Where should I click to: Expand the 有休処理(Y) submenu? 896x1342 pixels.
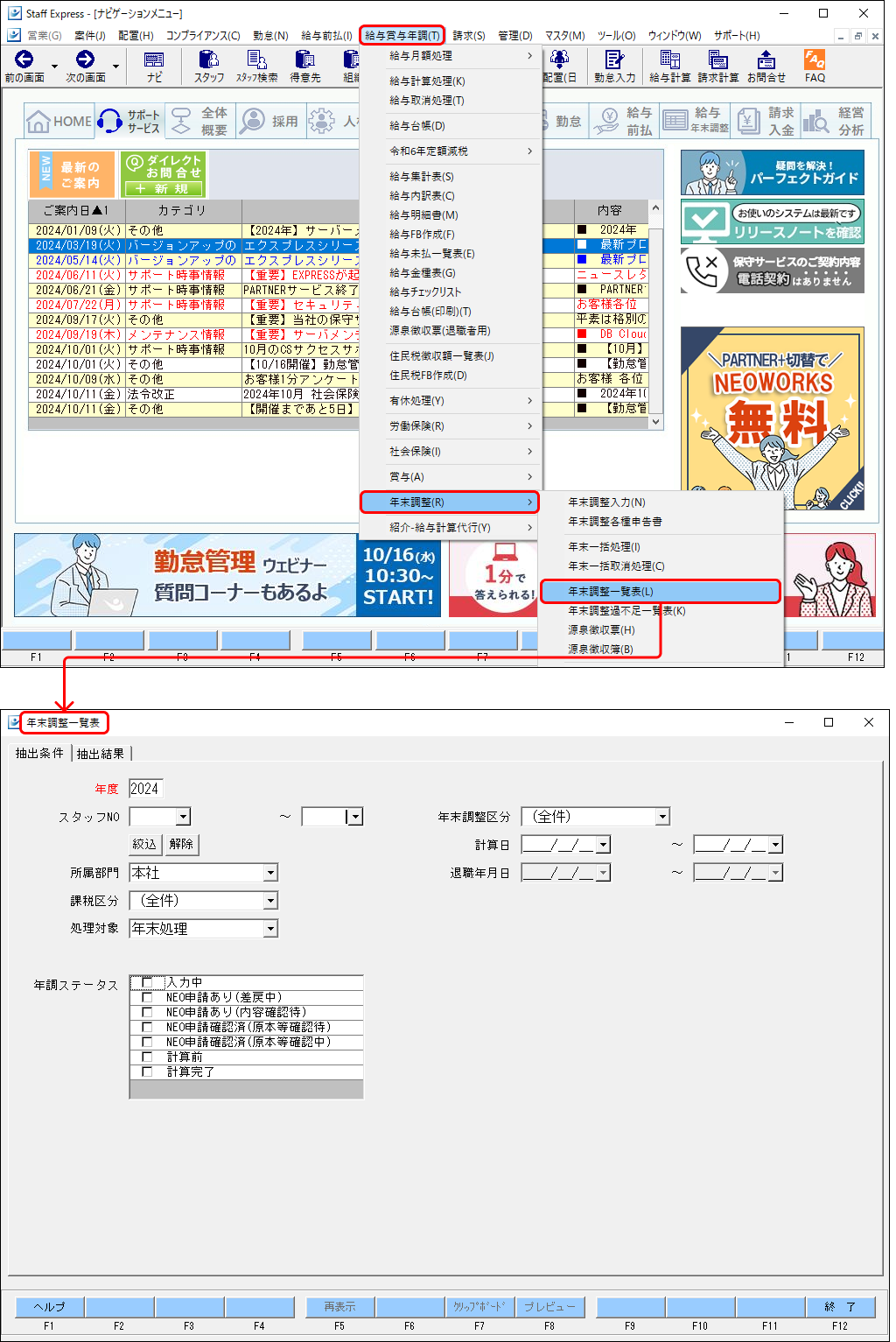coord(451,400)
